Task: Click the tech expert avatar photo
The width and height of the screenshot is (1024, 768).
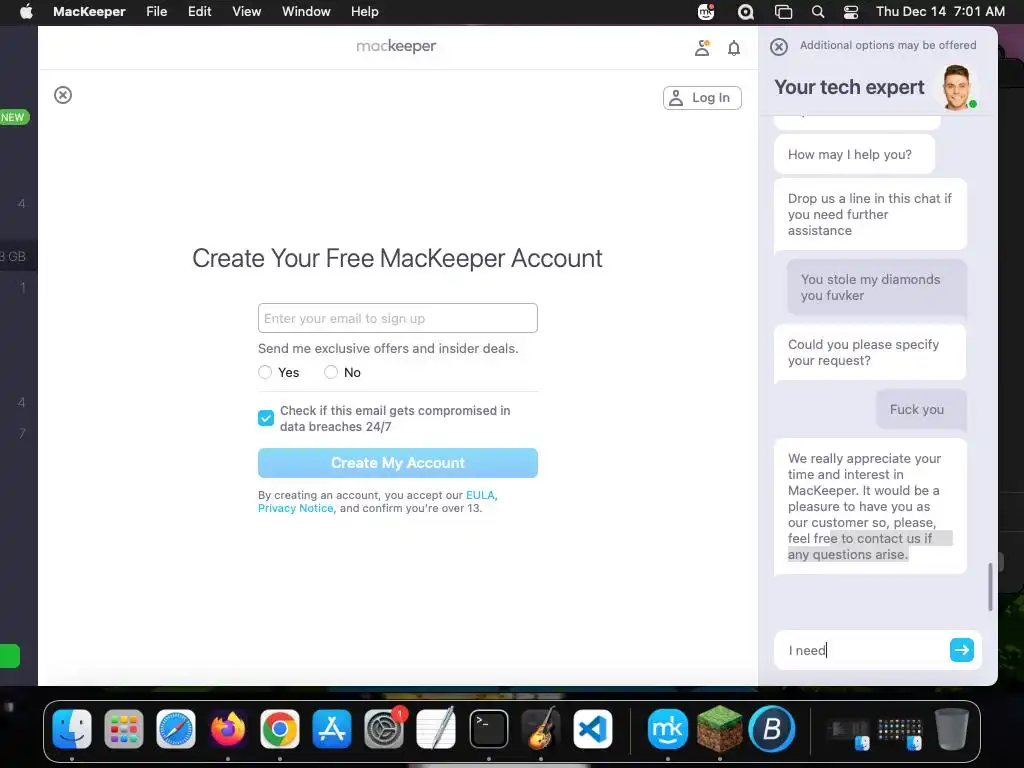Action: tap(958, 88)
